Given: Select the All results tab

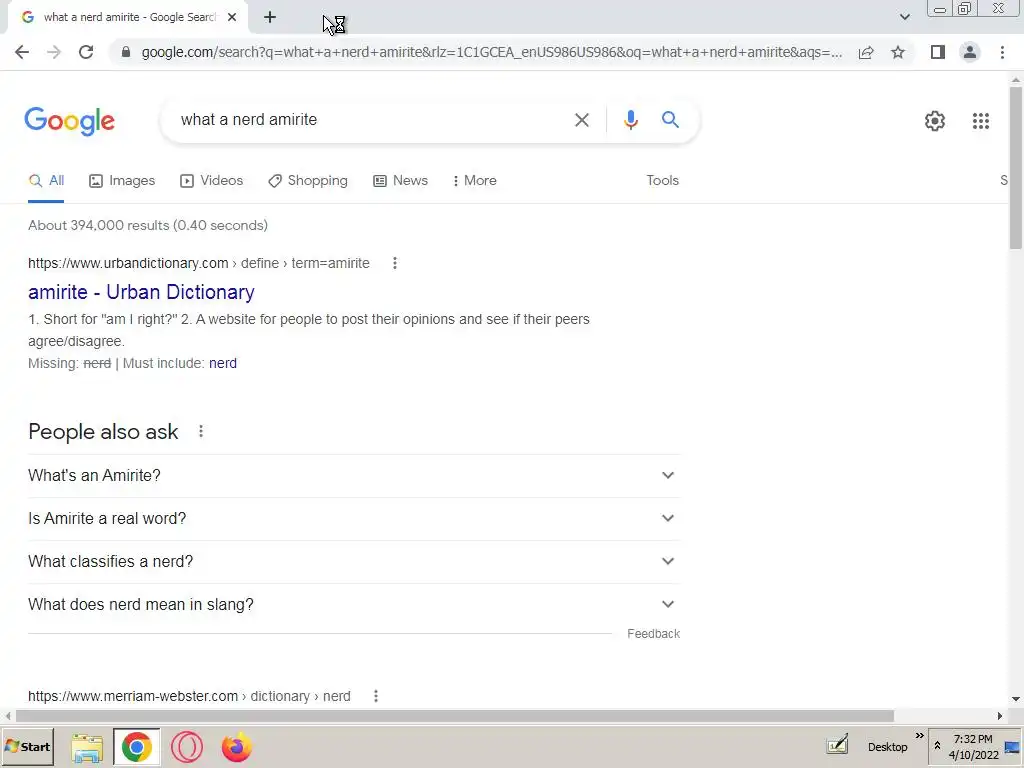Looking at the screenshot, I should click(46, 181).
